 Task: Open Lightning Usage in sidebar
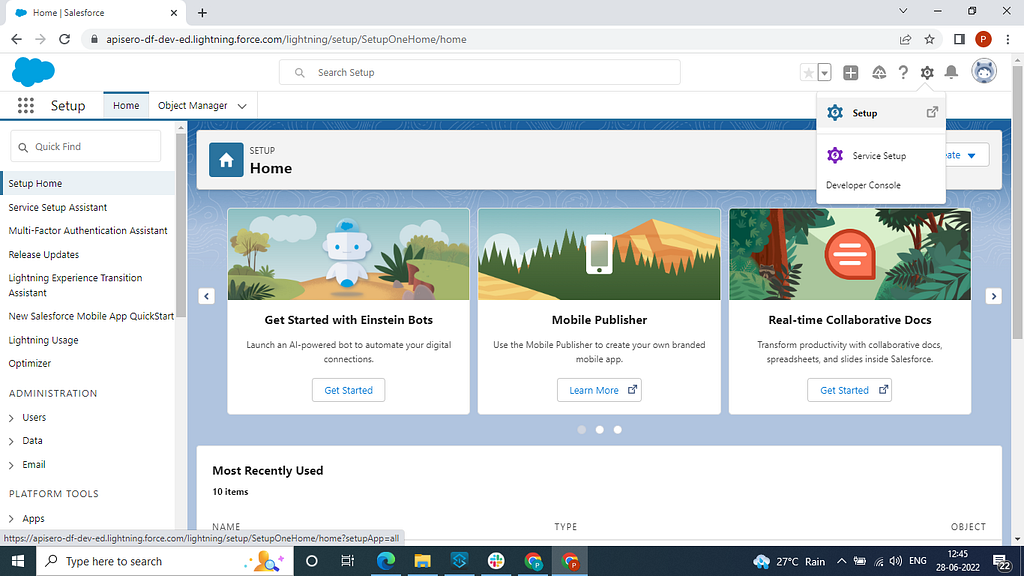43,340
